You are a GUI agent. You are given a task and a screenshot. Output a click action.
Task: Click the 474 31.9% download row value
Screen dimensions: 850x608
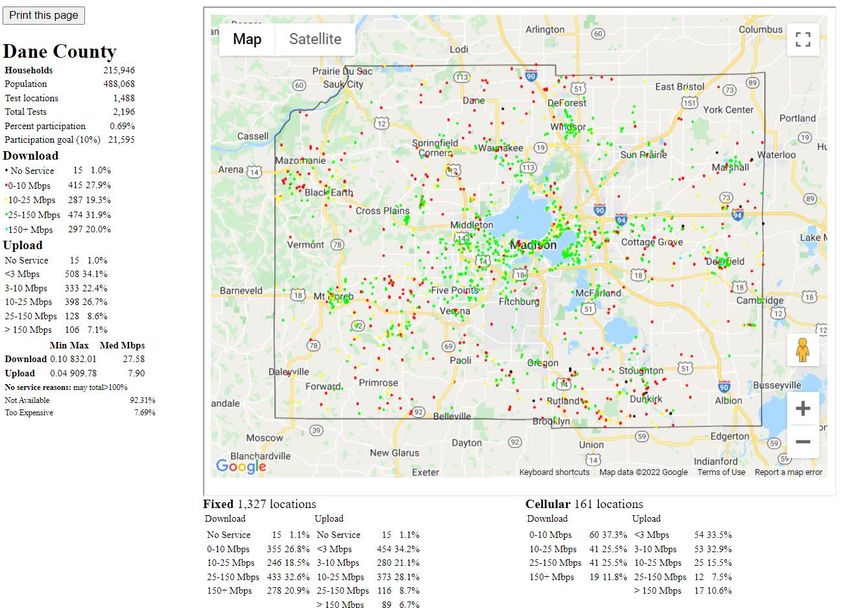click(89, 215)
